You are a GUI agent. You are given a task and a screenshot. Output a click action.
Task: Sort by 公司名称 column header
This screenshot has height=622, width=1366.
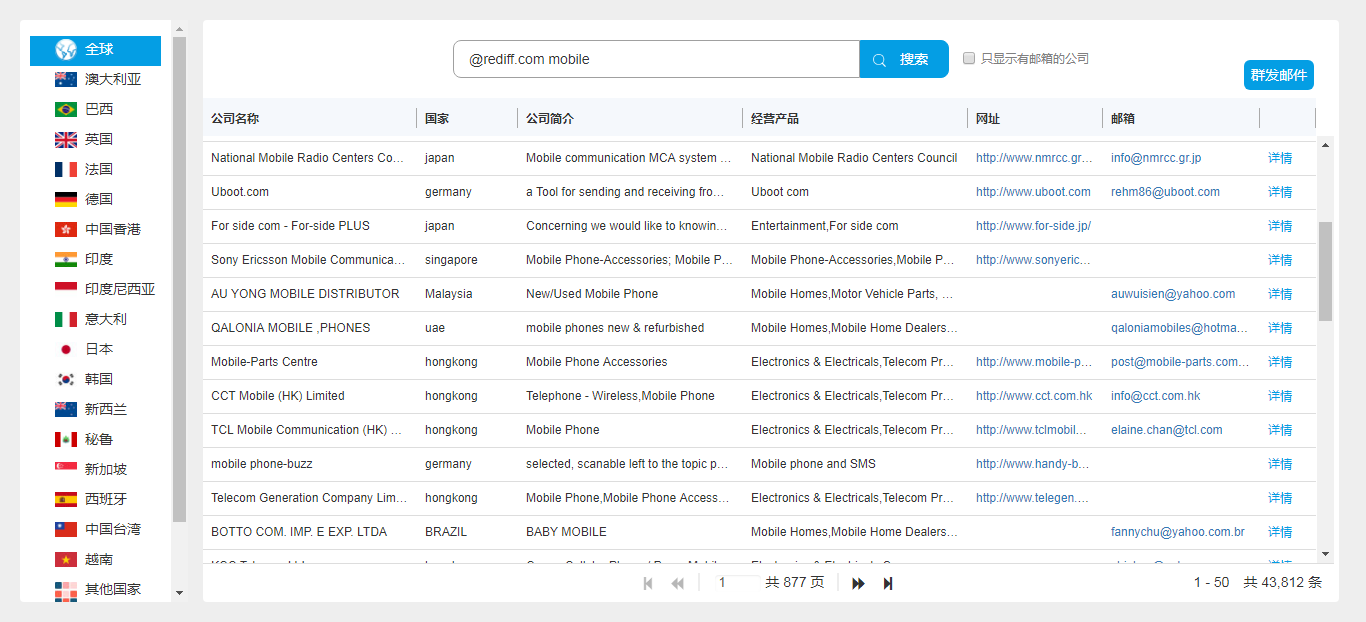(x=235, y=118)
